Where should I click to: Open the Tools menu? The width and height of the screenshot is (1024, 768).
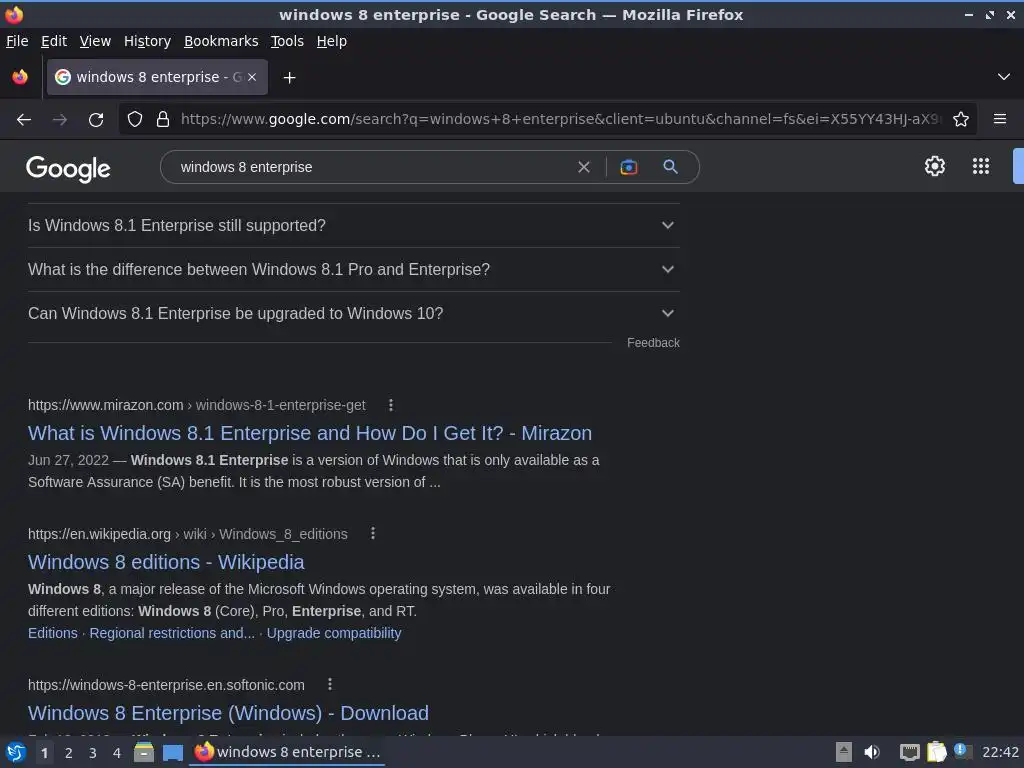(x=287, y=41)
